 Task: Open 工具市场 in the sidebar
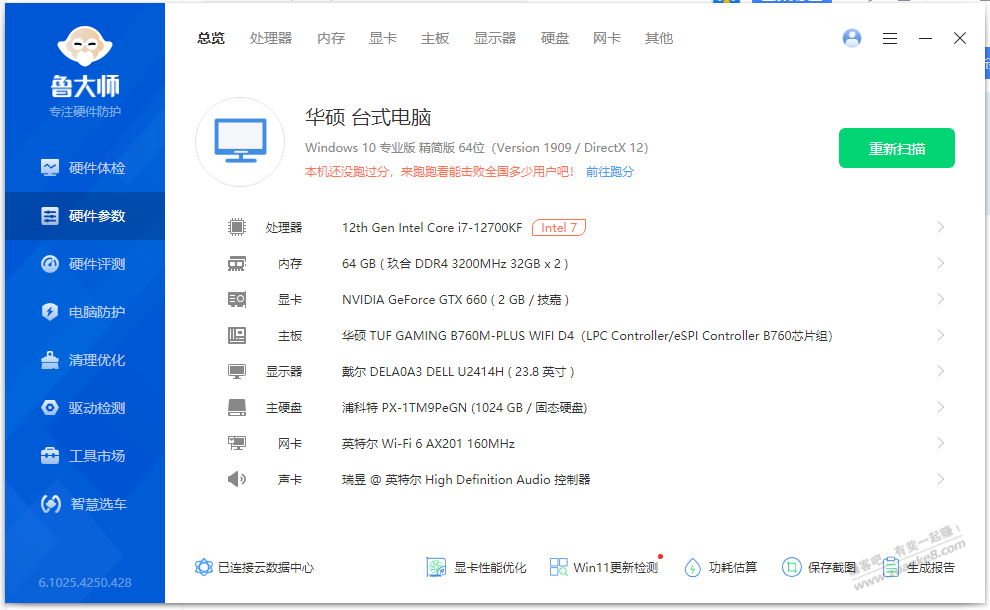tap(84, 456)
